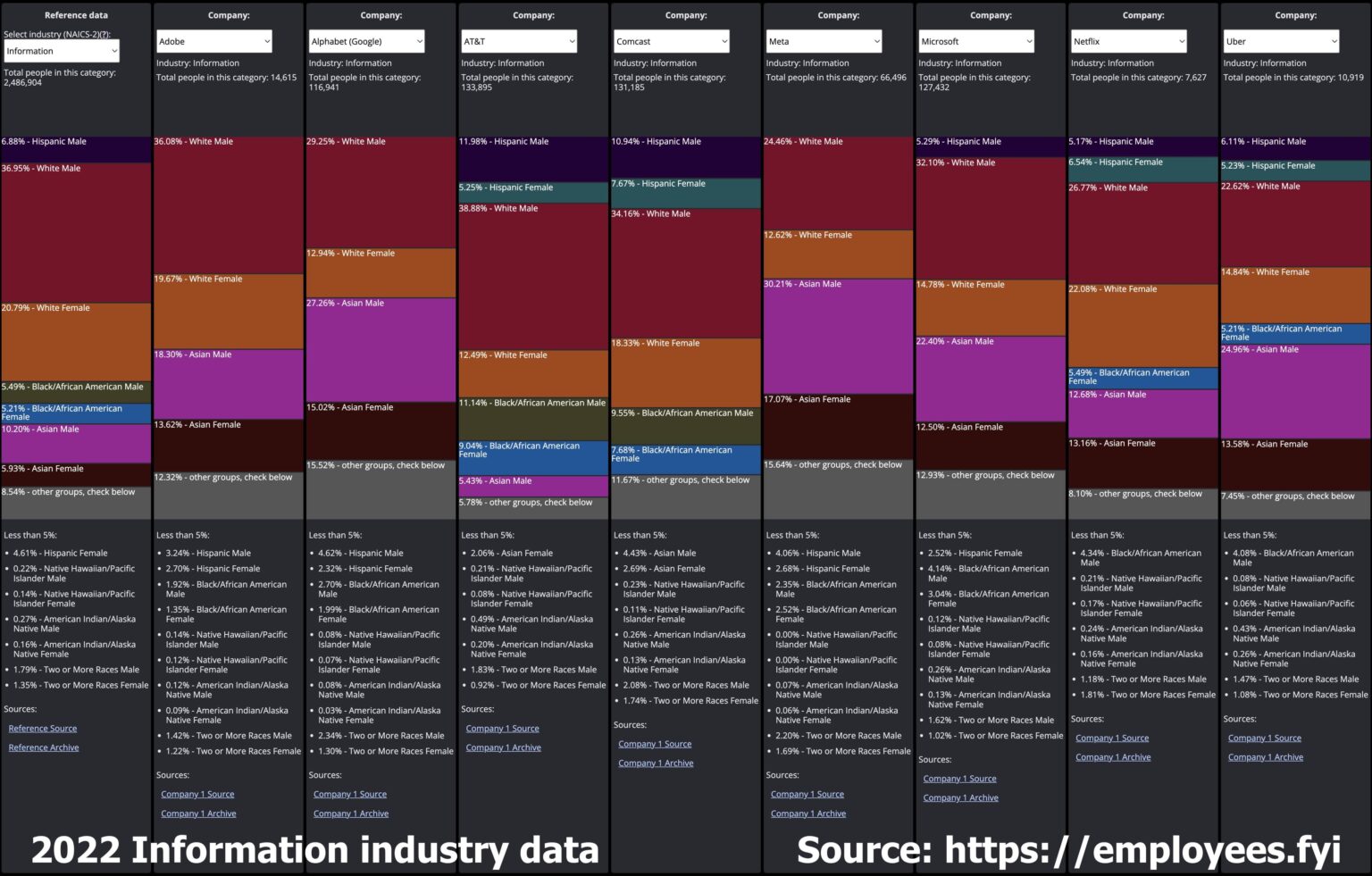Select the 30.21% Asian Male bar for Meta
Screen dimensions: 1372x876
[x=839, y=337]
